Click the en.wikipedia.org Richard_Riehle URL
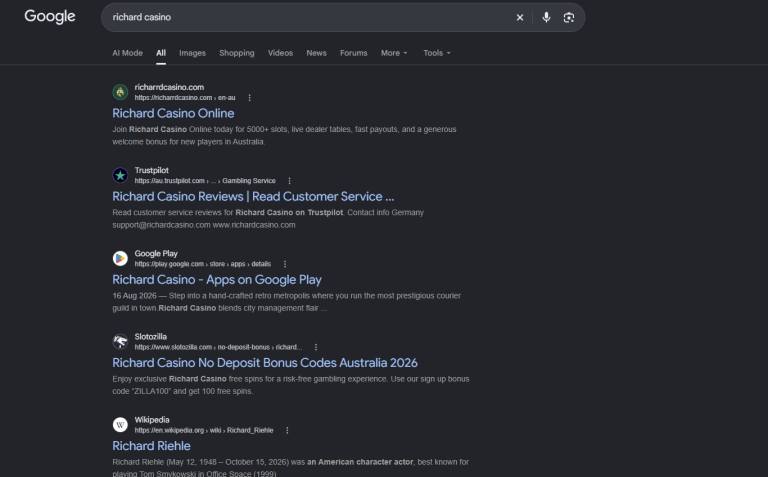This screenshot has width=768, height=477. click(x=204, y=430)
